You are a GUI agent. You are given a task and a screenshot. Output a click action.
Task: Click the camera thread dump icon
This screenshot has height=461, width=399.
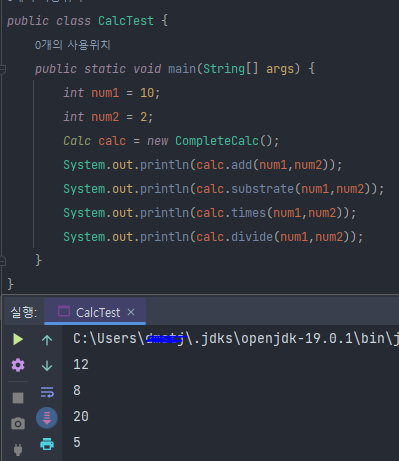point(18,424)
